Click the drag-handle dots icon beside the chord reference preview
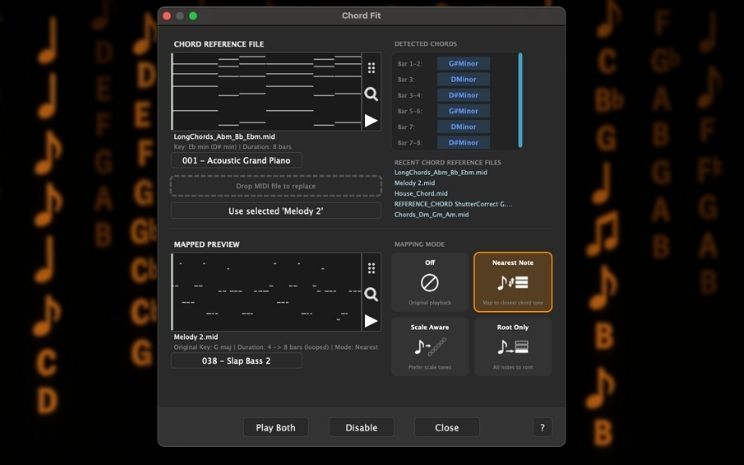The image size is (744, 465). pyautogui.click(x=371, y=68)
